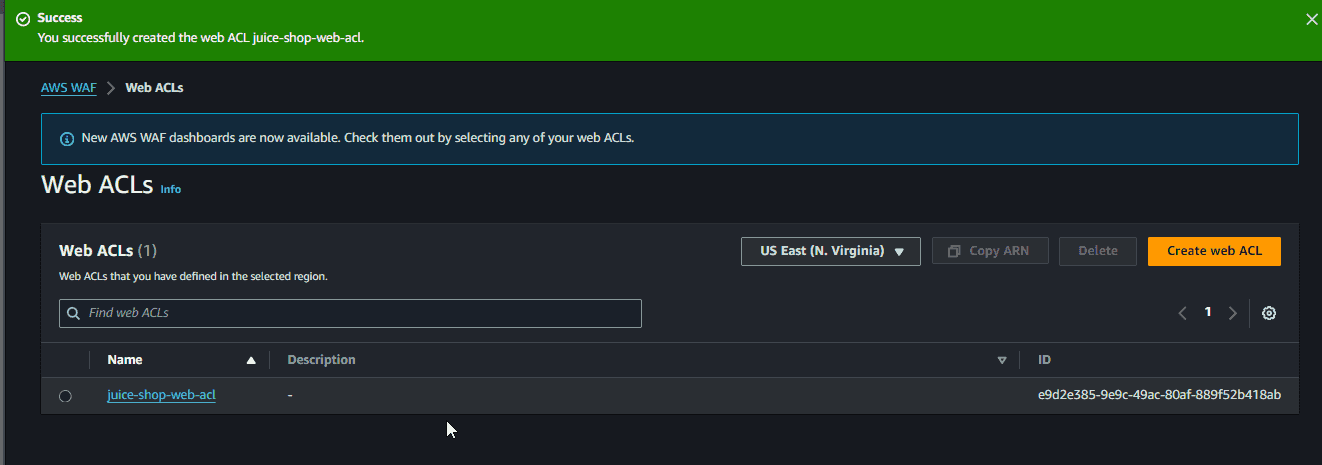Screen dimensions: 1322x465
Task: Click the success checkmark icon in banner
Action: click(x=23, y=19)
